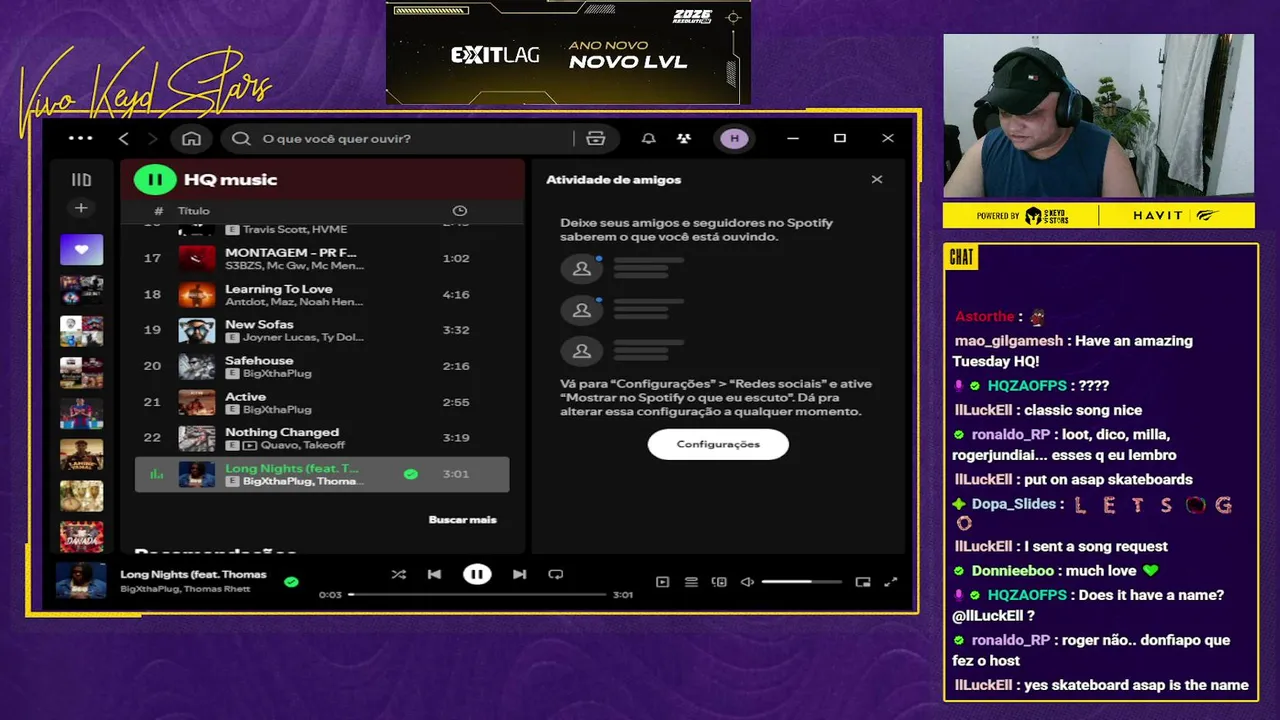Click the Long Nights playing row title

[x=292, y=468]
